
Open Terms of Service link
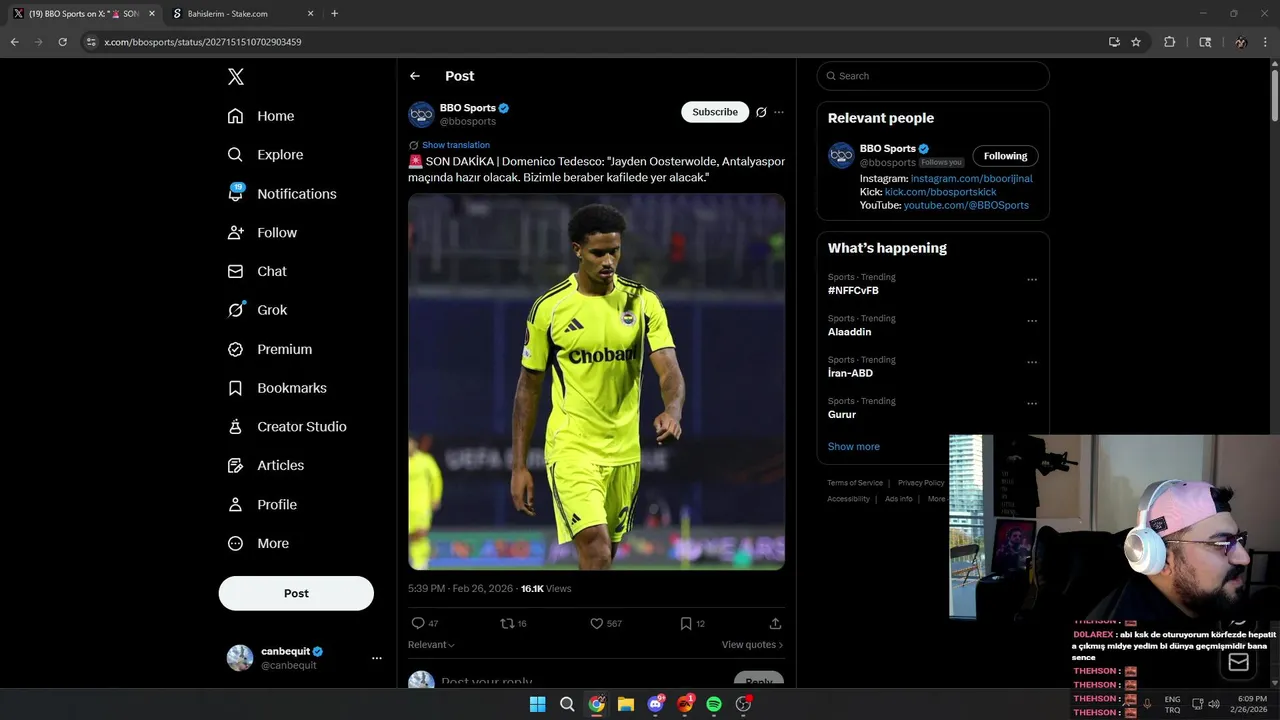pyautogui.click(x=855, y=483)
